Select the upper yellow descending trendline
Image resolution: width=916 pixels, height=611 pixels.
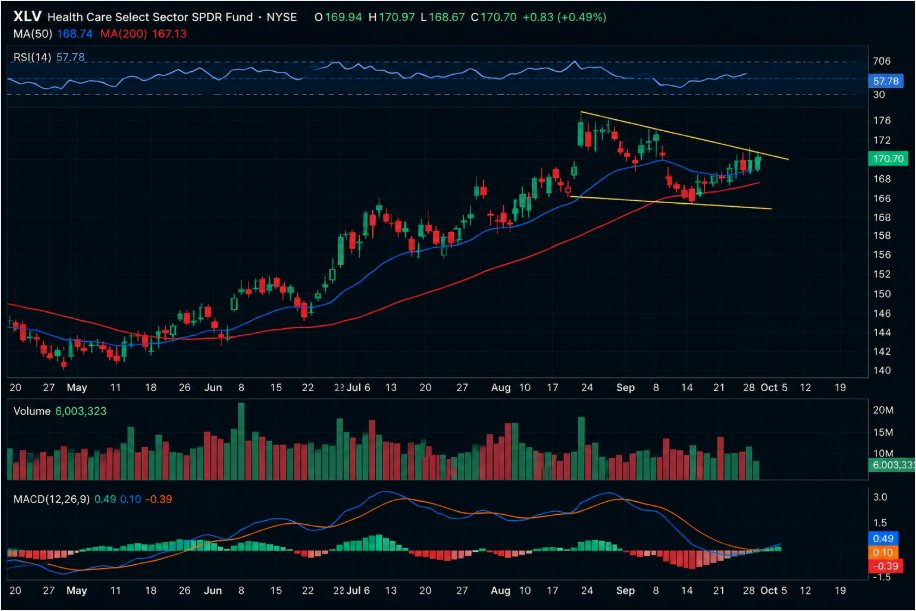(683, 135)
